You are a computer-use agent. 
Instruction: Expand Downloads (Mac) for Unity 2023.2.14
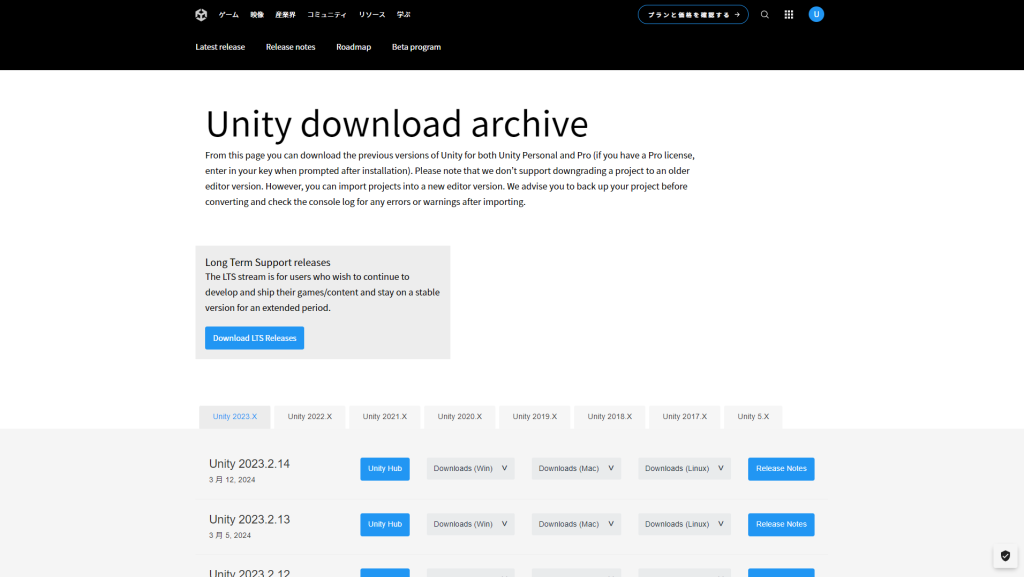tap(576, 469)
